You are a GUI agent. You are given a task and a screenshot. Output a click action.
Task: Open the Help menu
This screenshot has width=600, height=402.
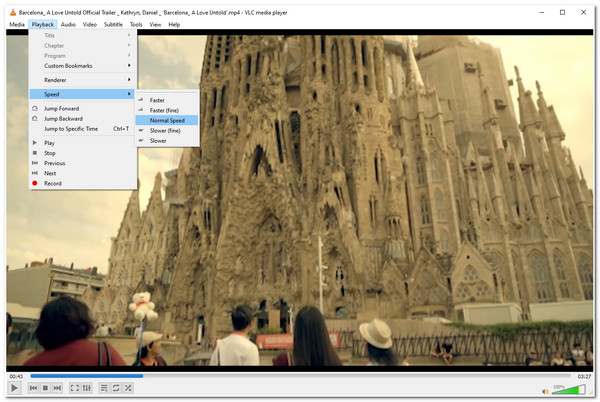point(174,24)
